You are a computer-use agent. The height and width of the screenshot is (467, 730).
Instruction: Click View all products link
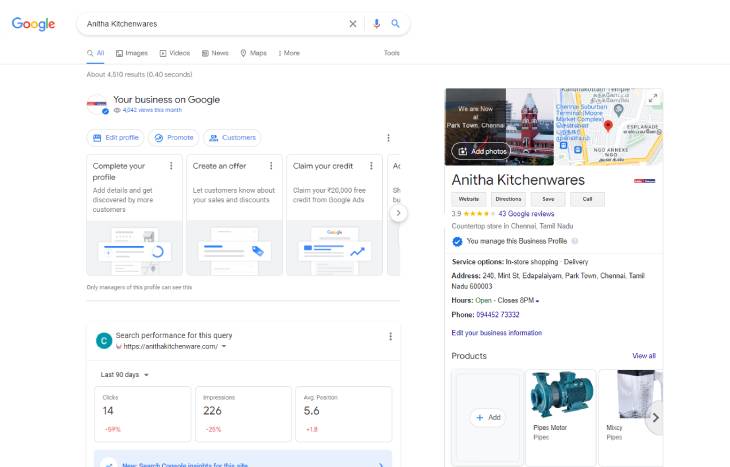click(644, 356)
